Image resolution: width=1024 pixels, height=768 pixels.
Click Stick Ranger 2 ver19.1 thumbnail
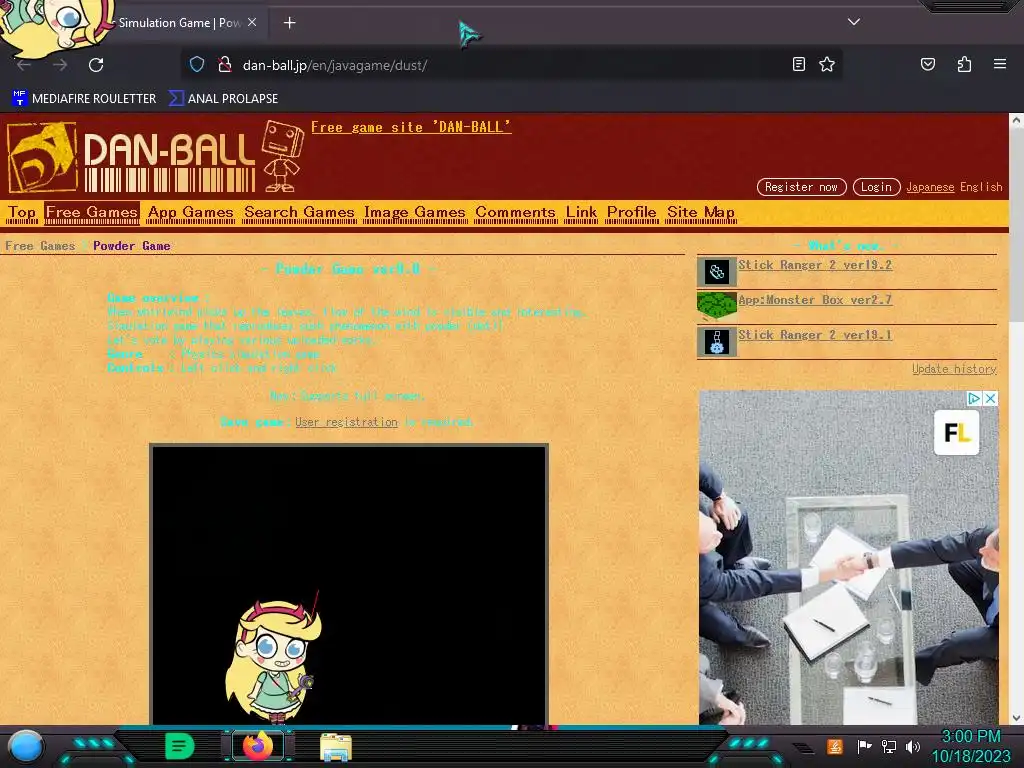pyautogui.click(x=716, y=342)
